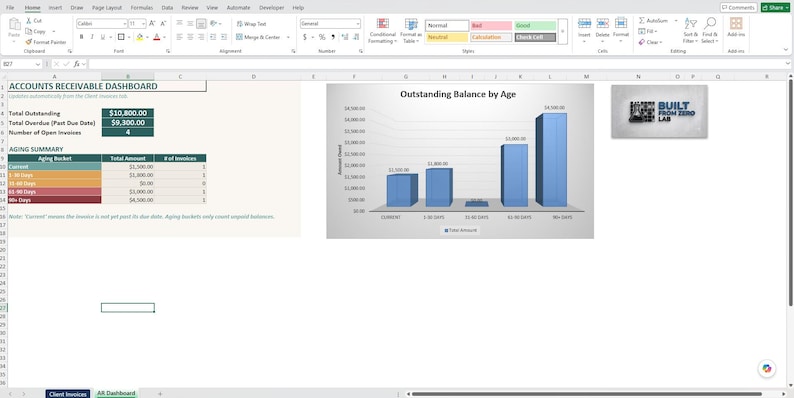Click the Paste clipboard icon
This screenshot has height=398, width=794.
point(14,24)
